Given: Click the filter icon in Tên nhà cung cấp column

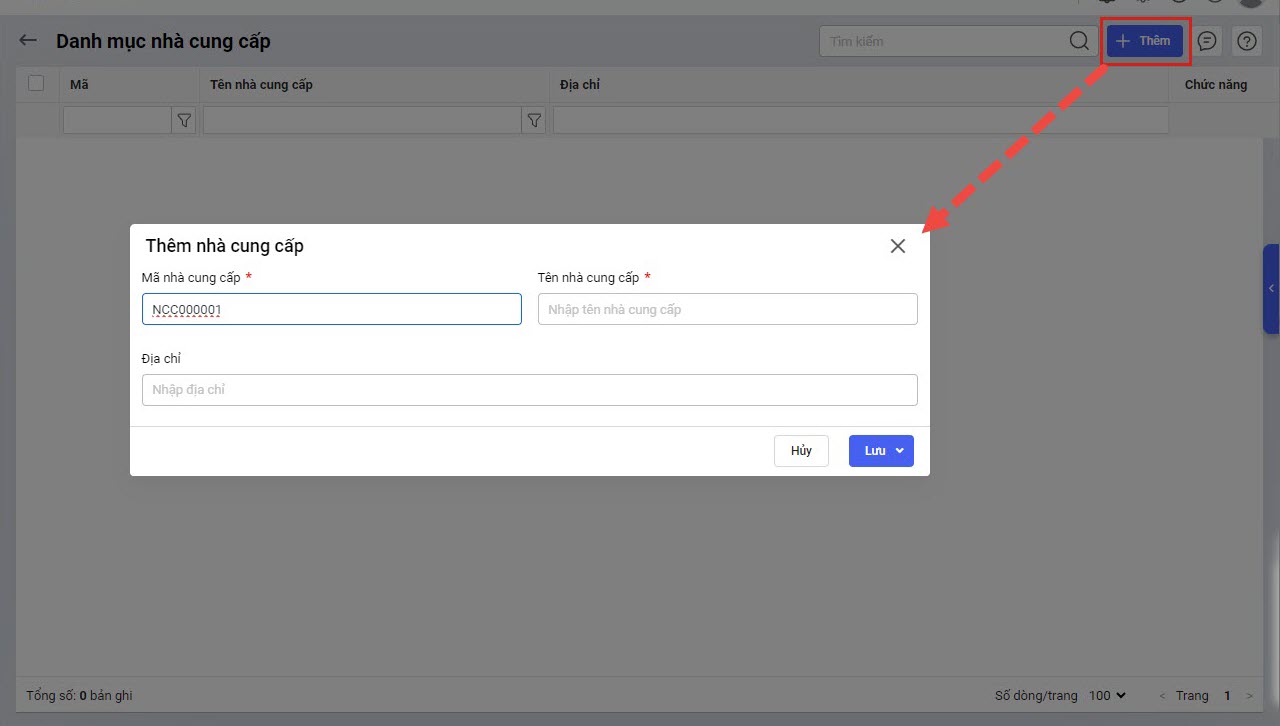Looking at the screenshot, I should (534, 120).
